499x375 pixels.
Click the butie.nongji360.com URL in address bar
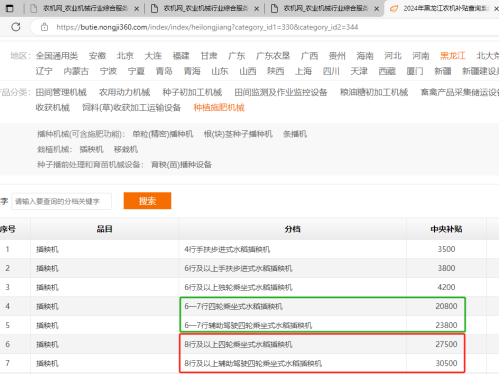pos(207,27)
